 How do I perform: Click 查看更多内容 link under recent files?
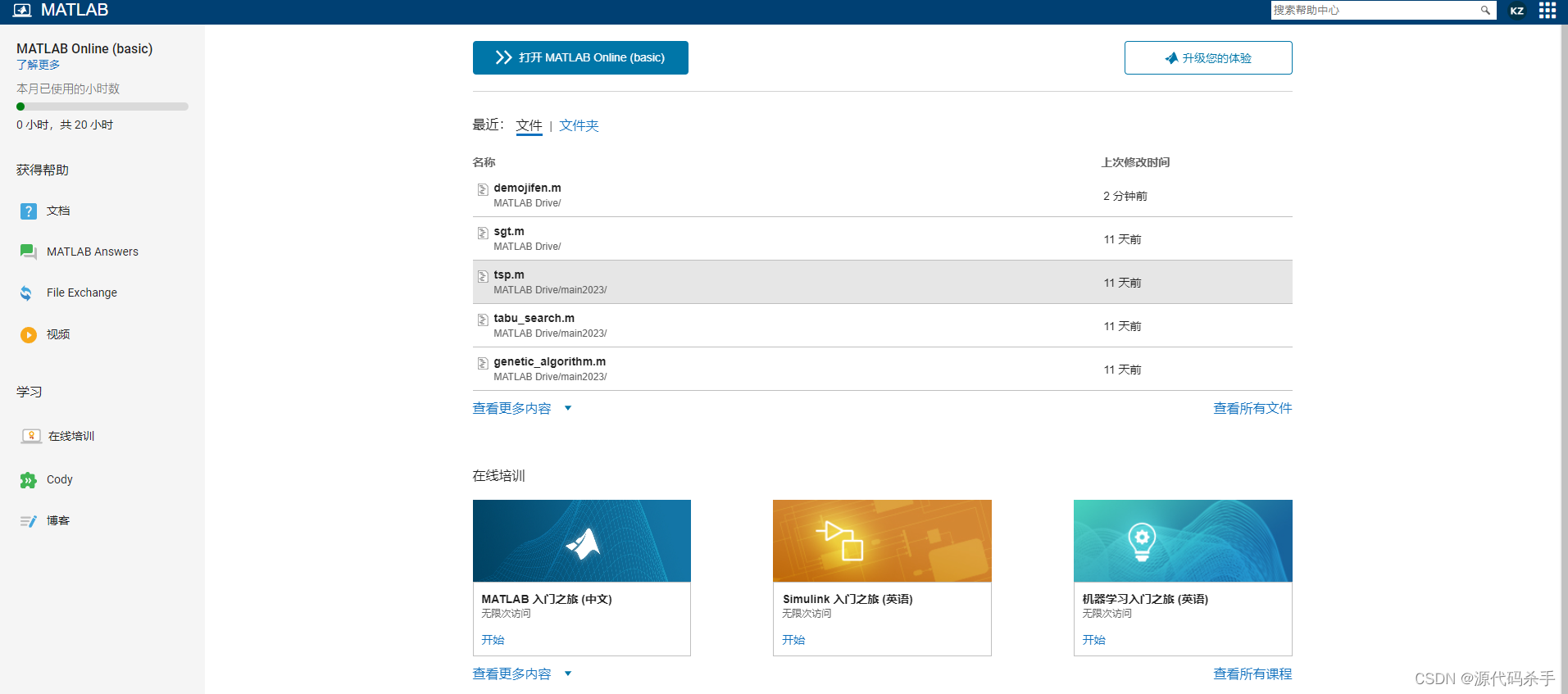511,408
